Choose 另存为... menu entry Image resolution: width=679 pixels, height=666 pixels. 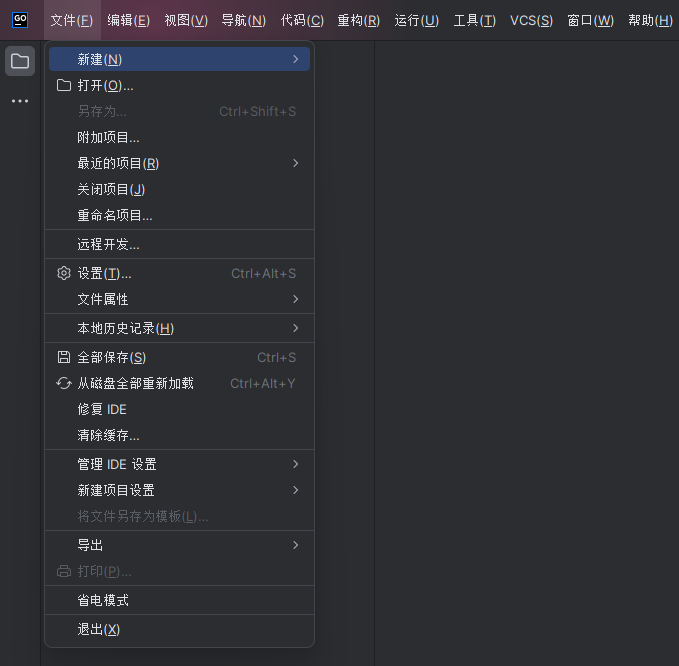tap(179, 111)
